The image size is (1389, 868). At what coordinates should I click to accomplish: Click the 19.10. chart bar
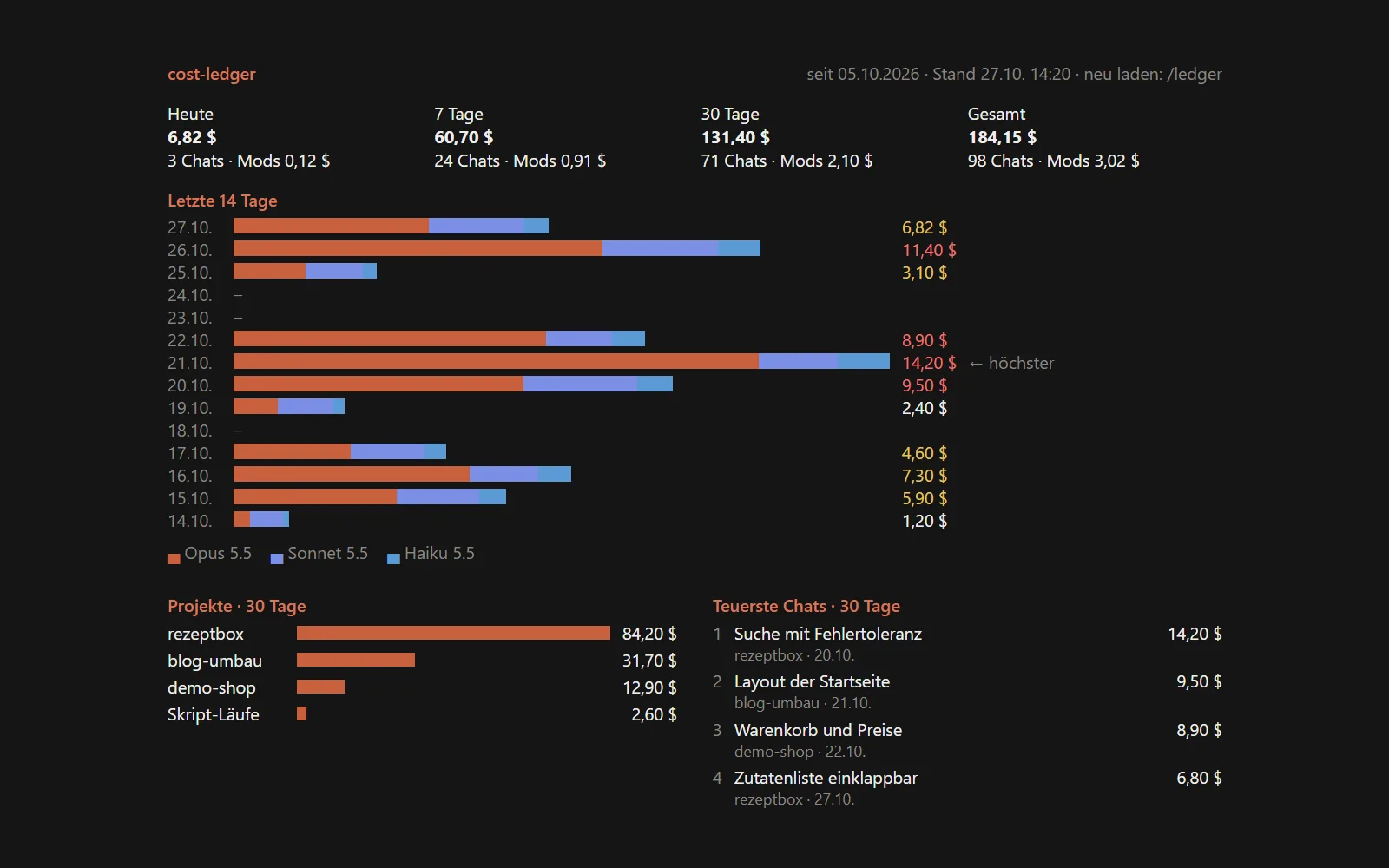(x=289, y=406)
